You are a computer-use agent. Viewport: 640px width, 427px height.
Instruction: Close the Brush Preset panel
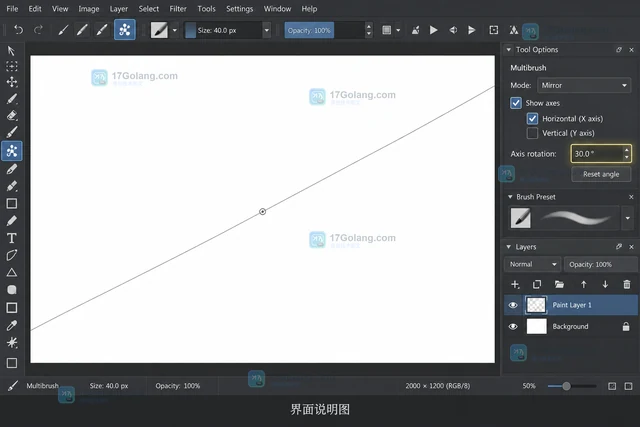click(x=631, y=197)
